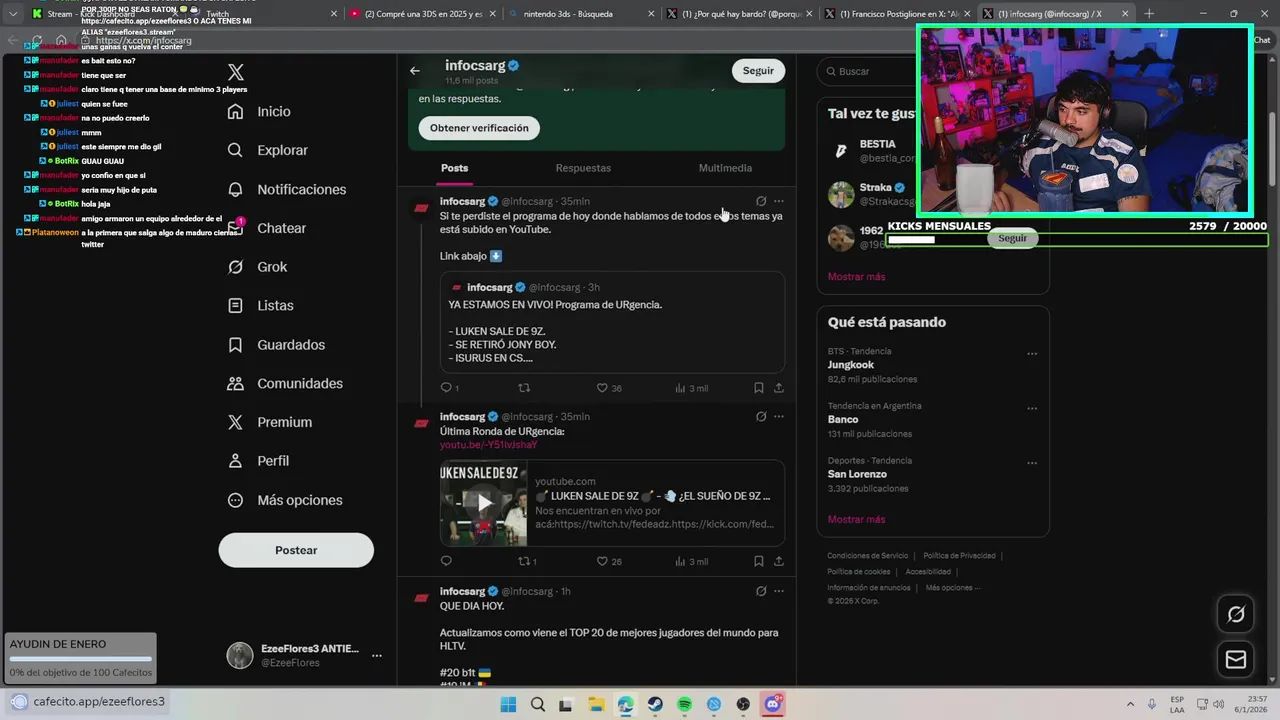Open the BESTIA suggested profile

(870, 151)
